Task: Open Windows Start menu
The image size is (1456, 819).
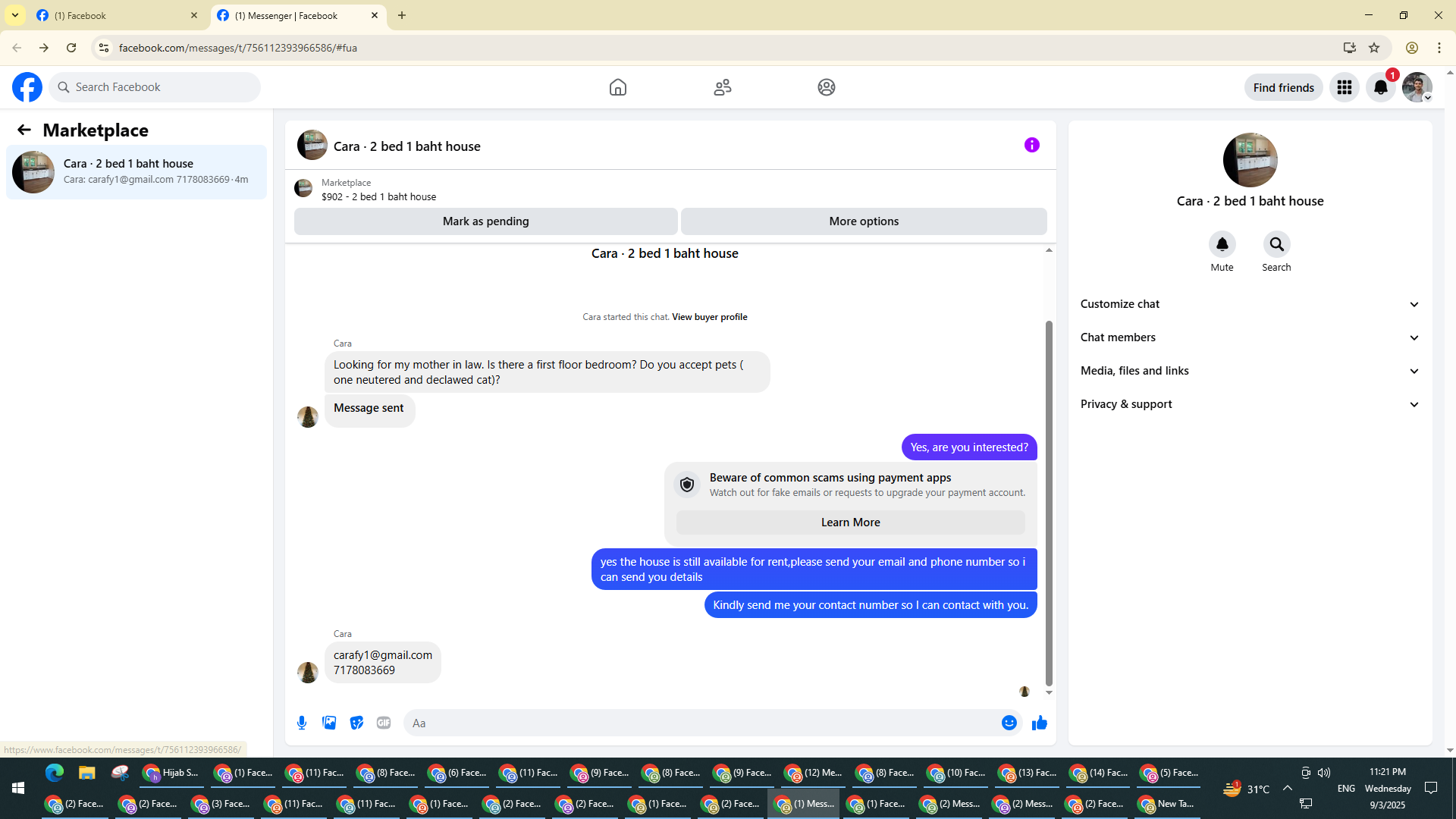Action: tap(18, 788)
